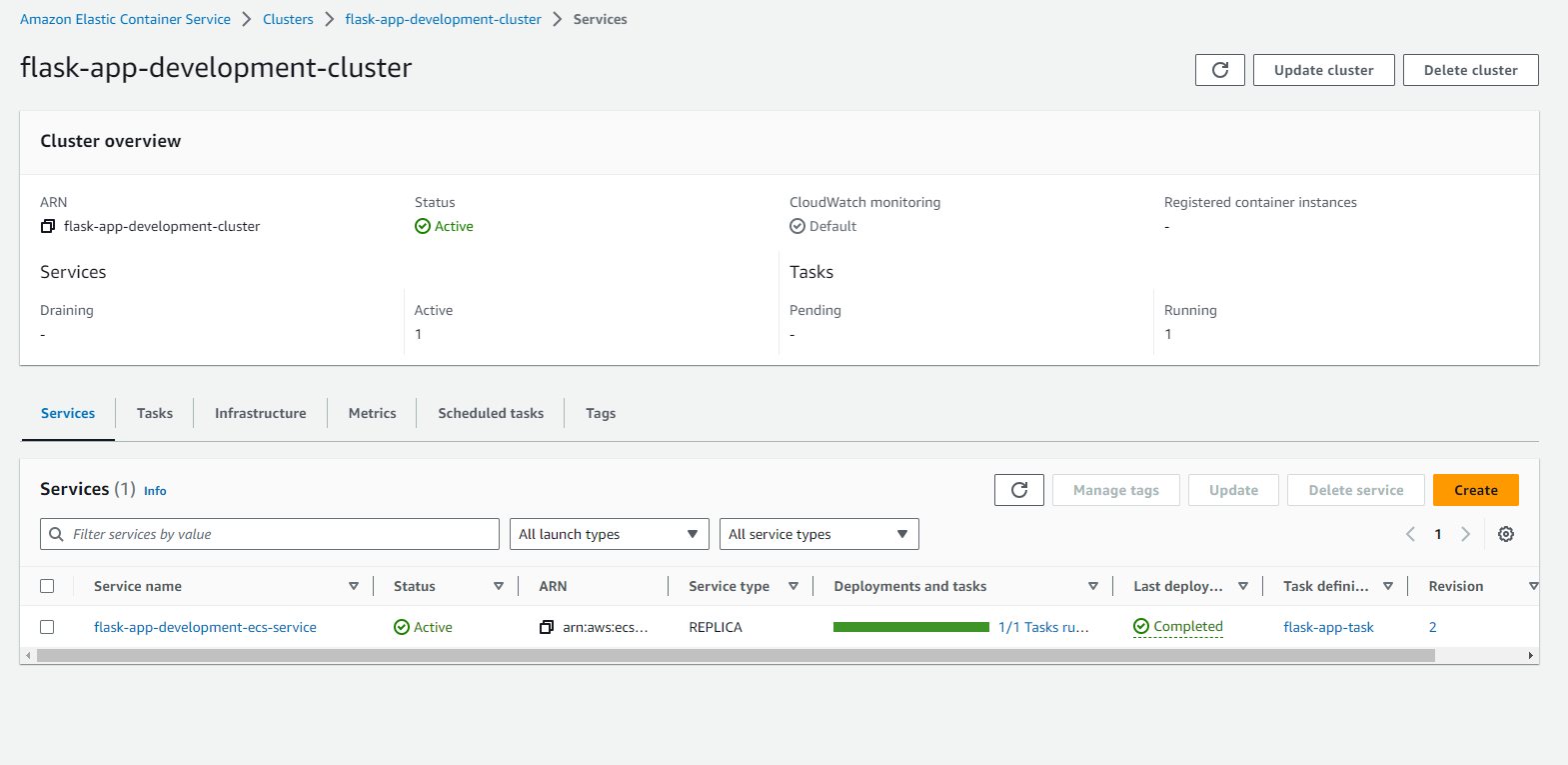Open revision 2 link
1568x765 pixels.
click(x=1432, y=627)
